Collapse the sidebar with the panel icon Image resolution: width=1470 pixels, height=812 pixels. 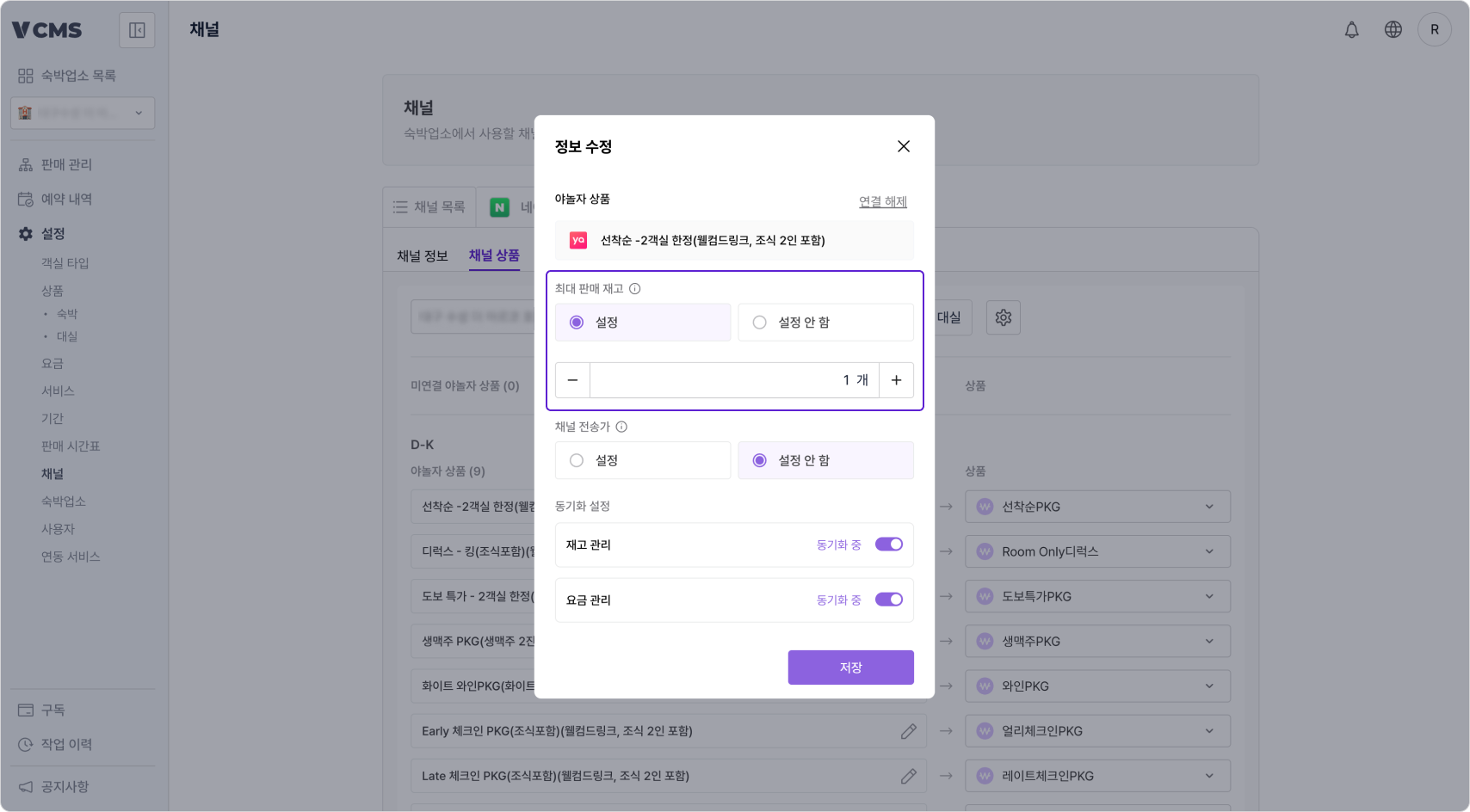(137, 29)
